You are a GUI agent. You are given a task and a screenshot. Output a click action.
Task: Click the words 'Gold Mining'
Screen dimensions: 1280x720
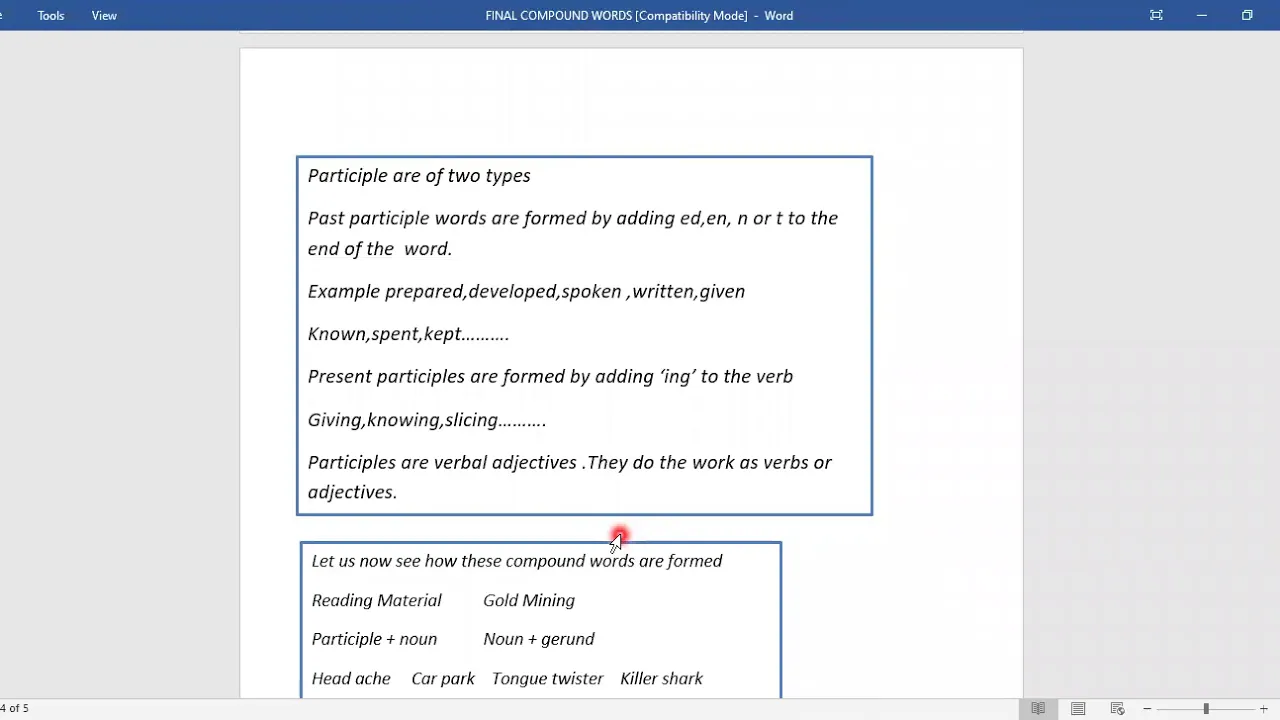click(529, 600)
